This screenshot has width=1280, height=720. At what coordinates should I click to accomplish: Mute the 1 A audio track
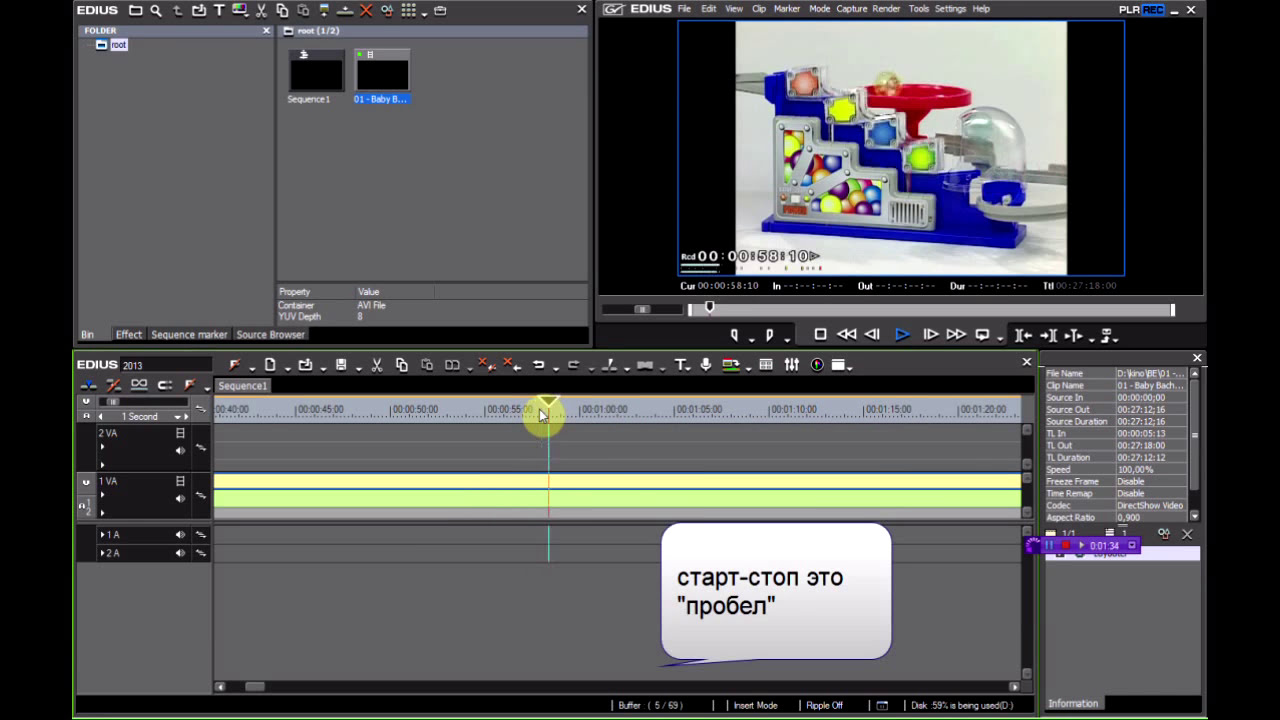180,535
